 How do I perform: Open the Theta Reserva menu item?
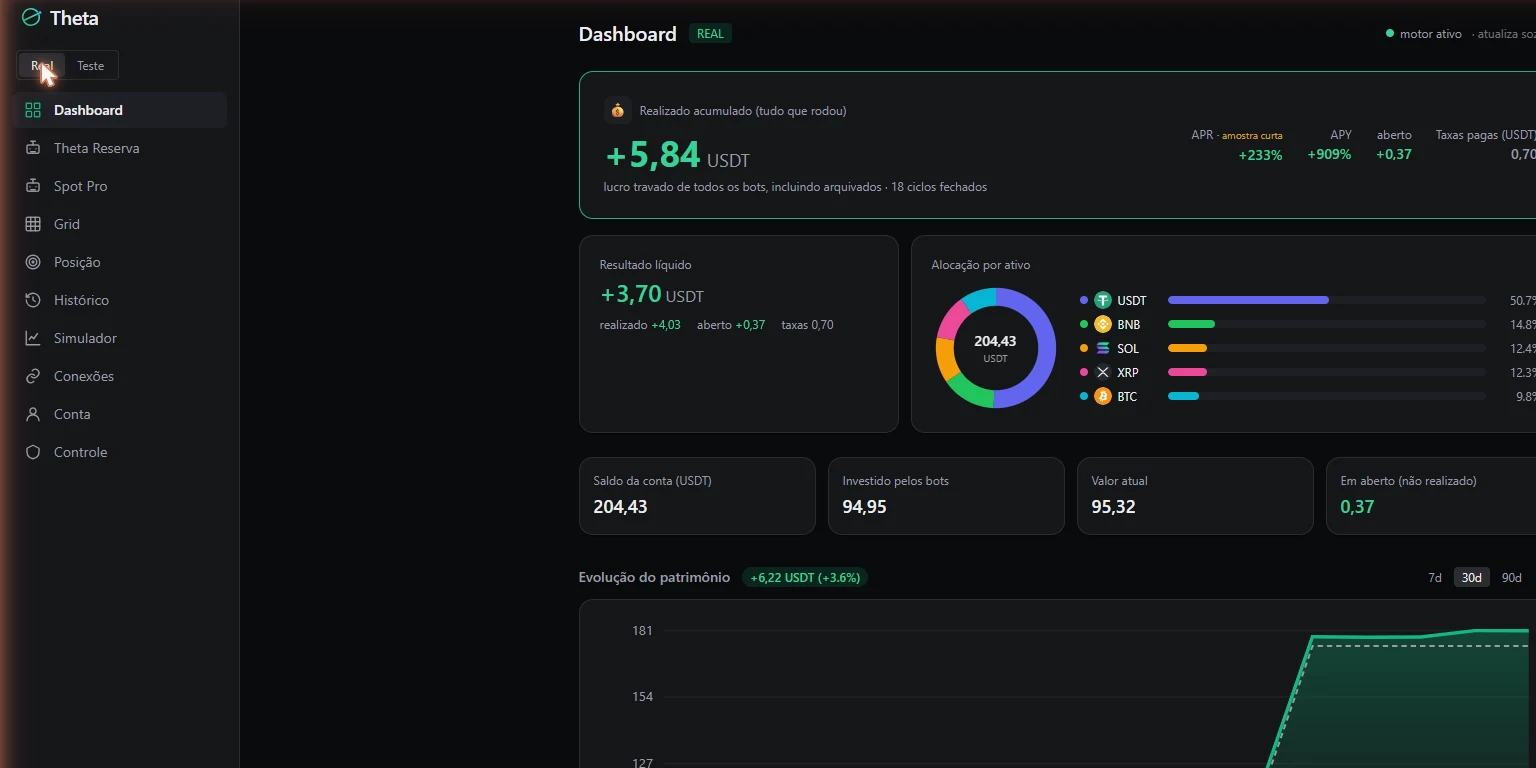pyautogui.click(x=120, y=148)
